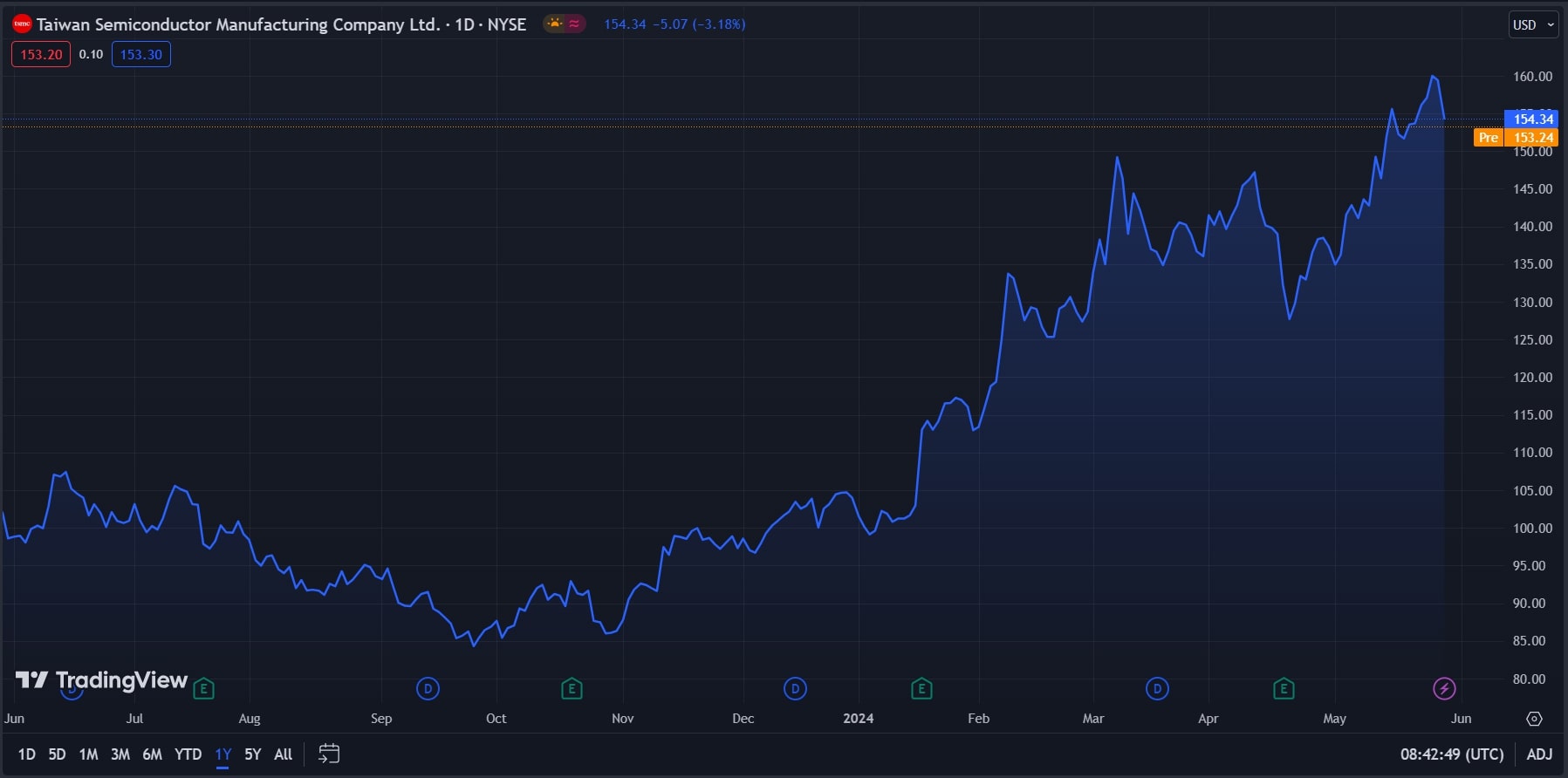1568x778 pixels.
Task: Click earnings marker E in April
Action: click(1284, 689)
